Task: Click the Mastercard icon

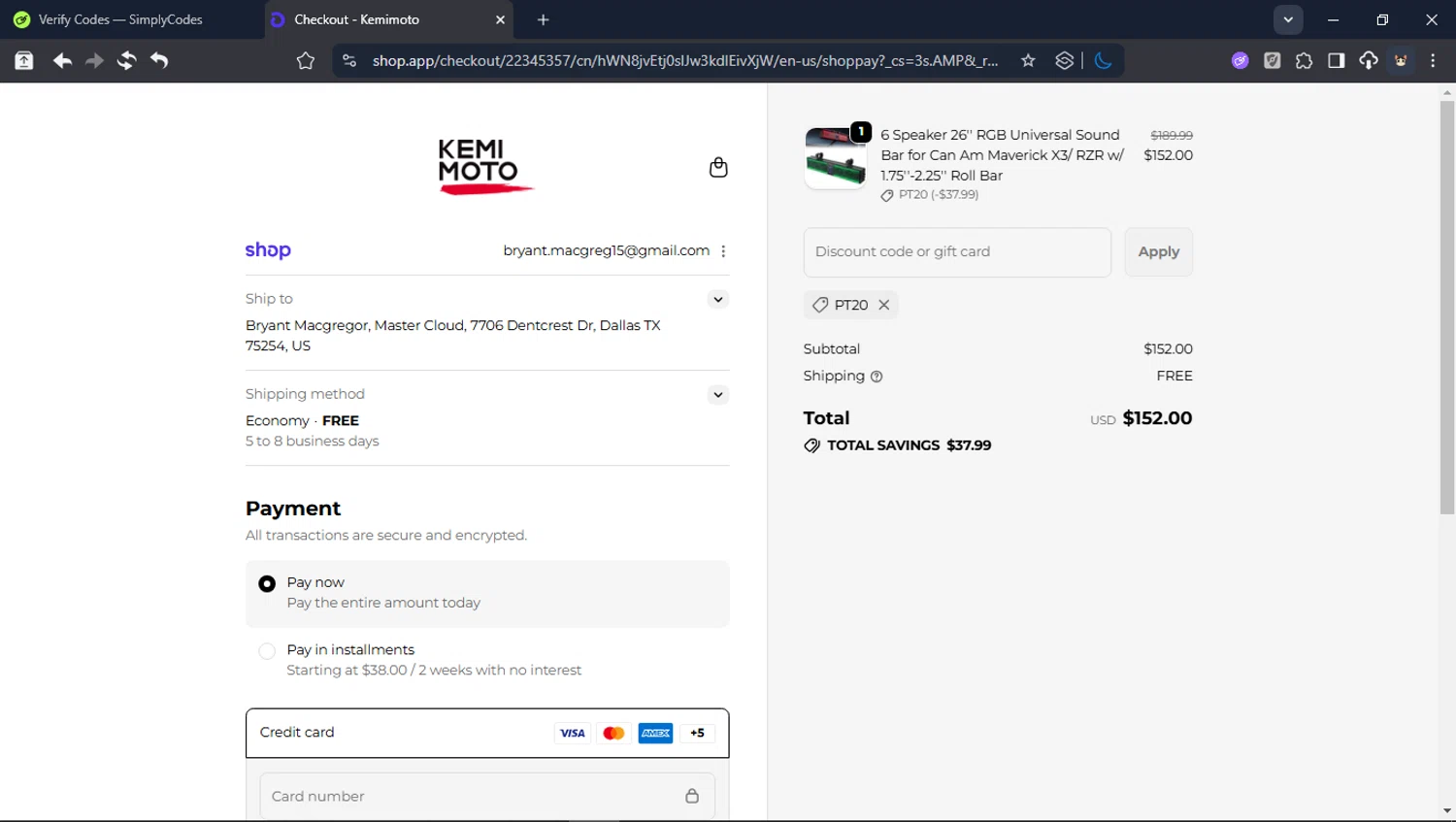Action: pyautogui.click(x=613, y=733)
